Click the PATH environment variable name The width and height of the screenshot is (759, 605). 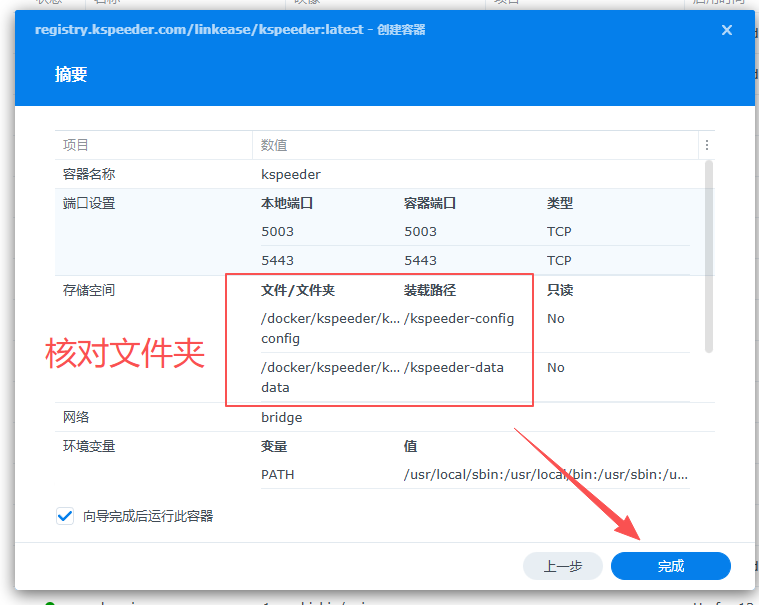278,475
